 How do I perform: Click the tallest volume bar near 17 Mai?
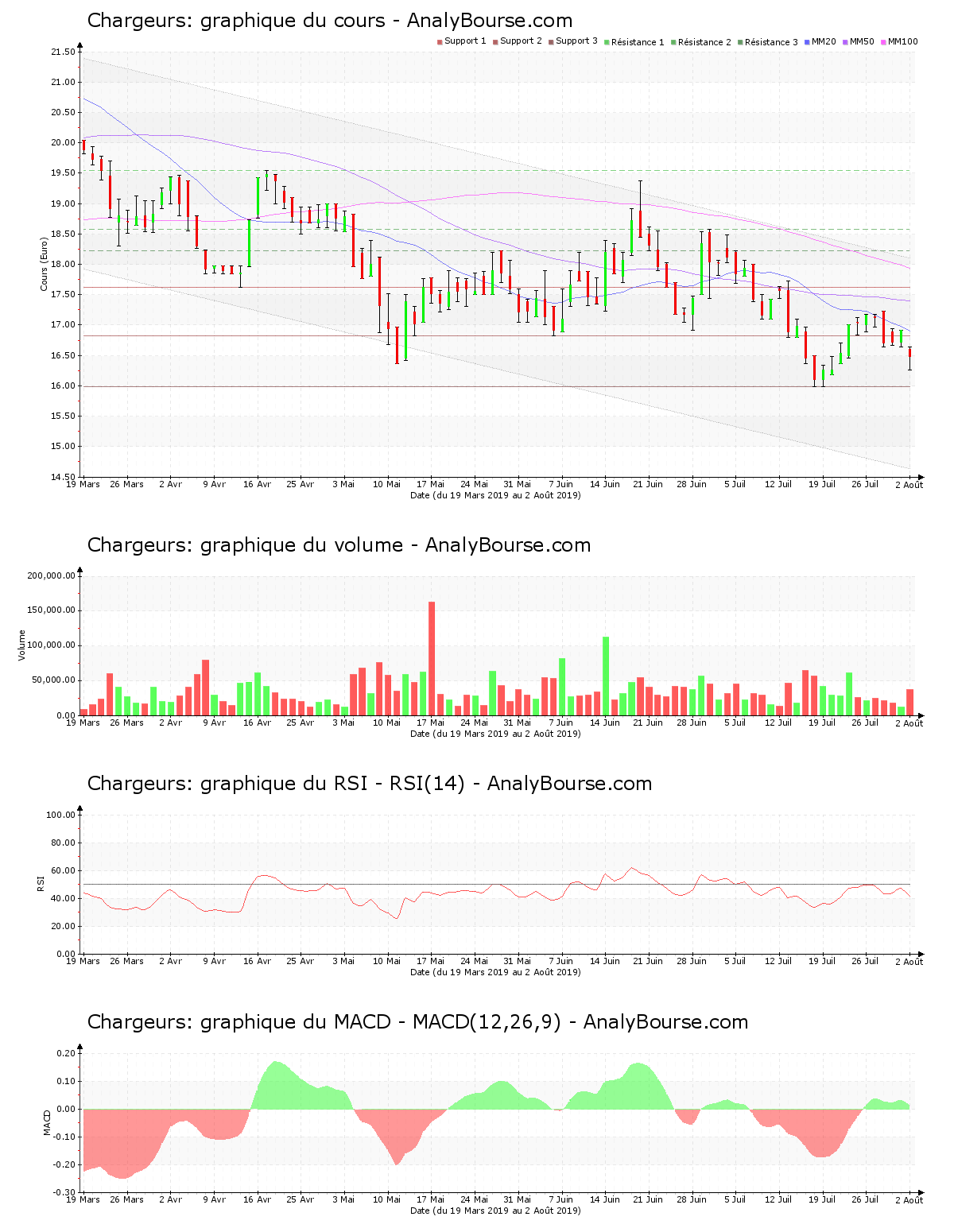point(432,658)
